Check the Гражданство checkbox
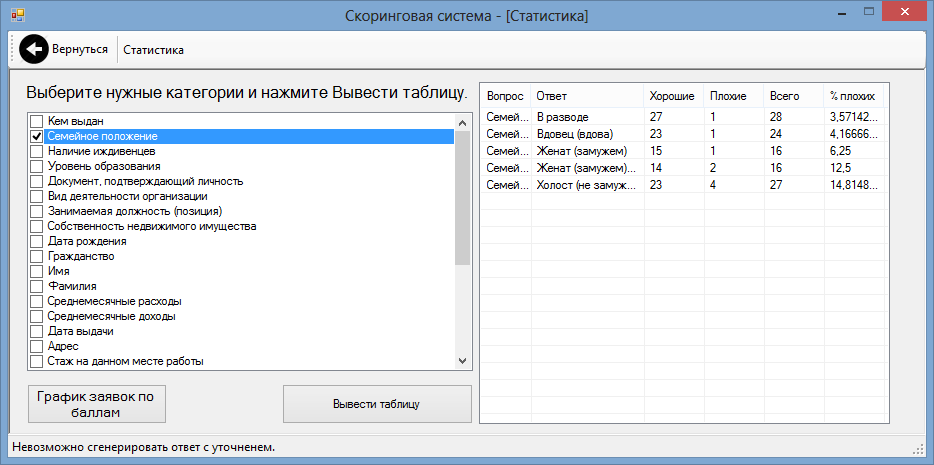 pyautogui.click(x=37, y=256)
